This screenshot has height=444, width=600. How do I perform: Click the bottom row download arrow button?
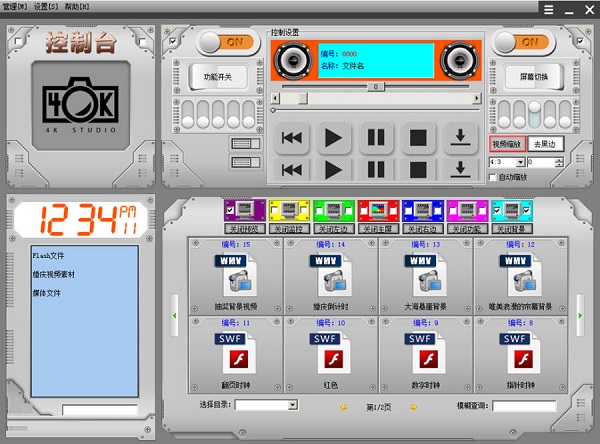tap(460, 170)
